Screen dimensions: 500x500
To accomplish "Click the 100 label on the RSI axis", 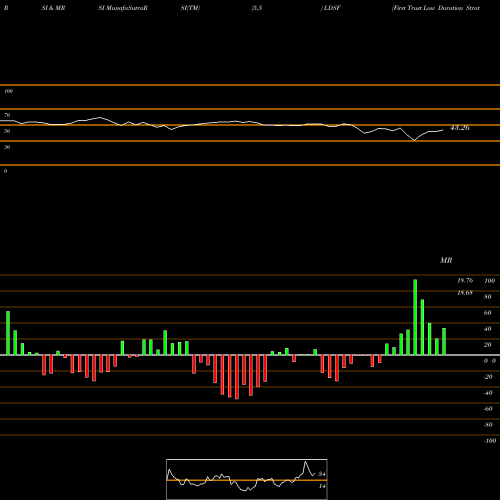I will coord(8,91).
